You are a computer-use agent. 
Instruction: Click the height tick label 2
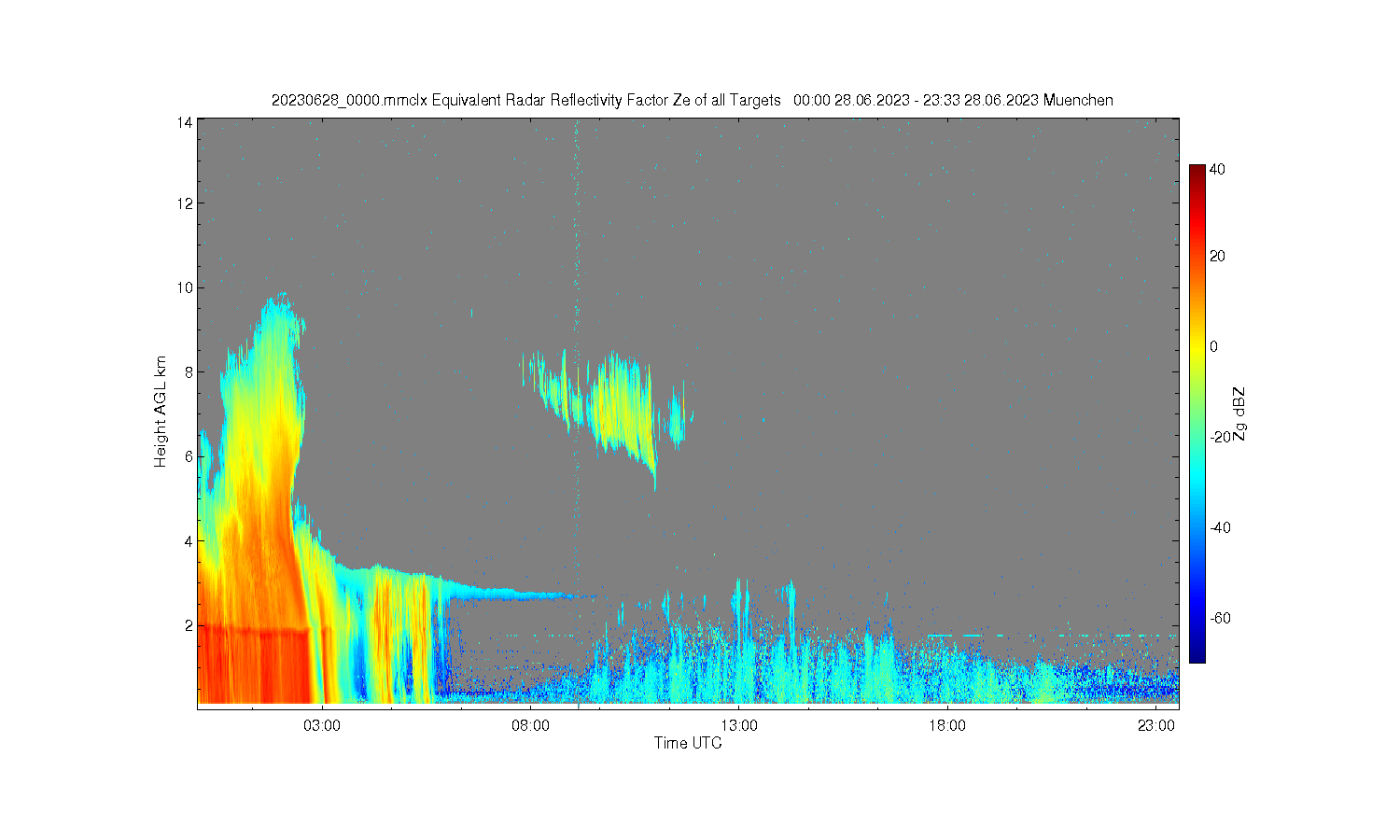click(189, 625)
